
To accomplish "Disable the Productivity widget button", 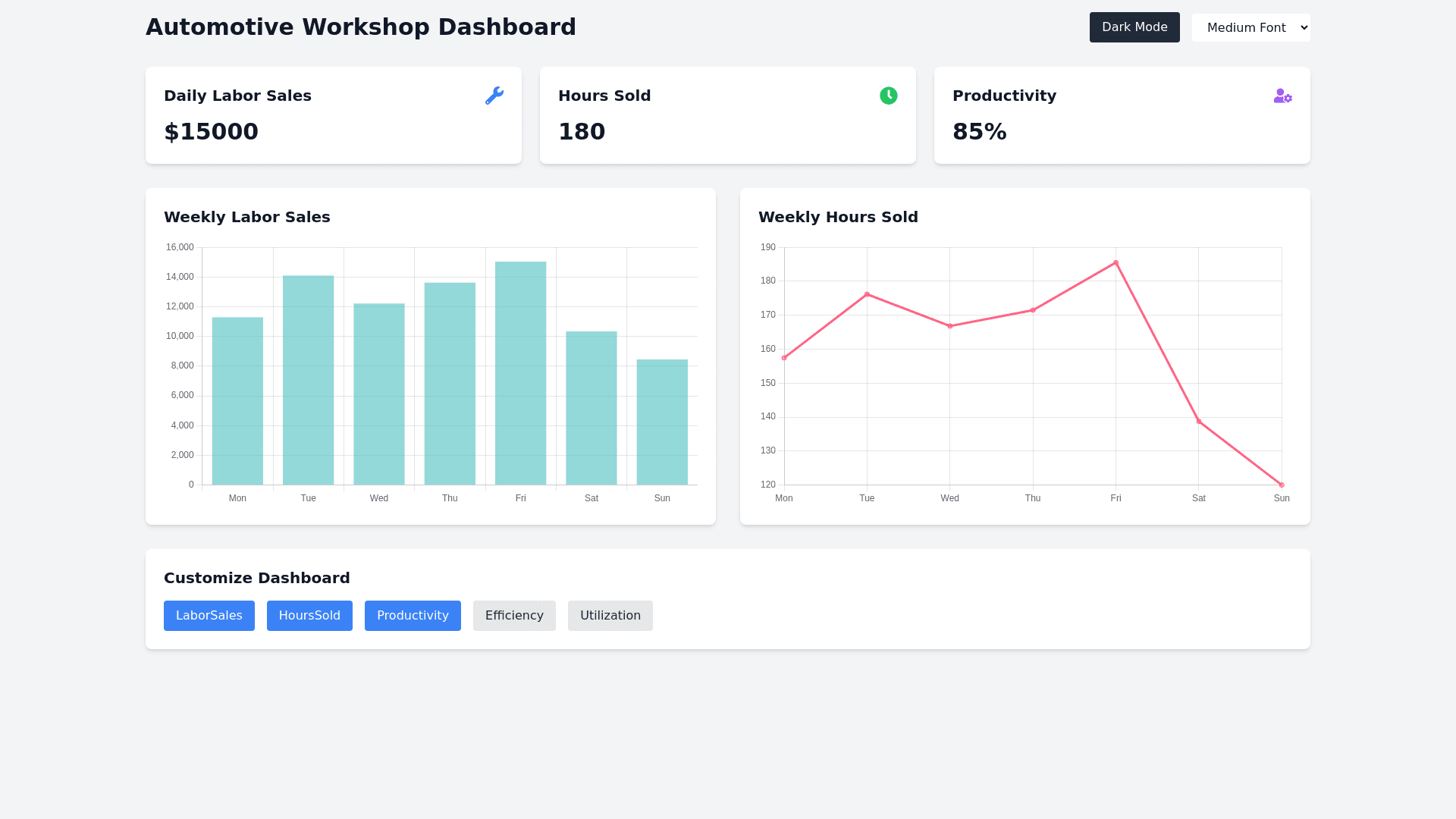I will pyautogui.click(x=413, y=616).
